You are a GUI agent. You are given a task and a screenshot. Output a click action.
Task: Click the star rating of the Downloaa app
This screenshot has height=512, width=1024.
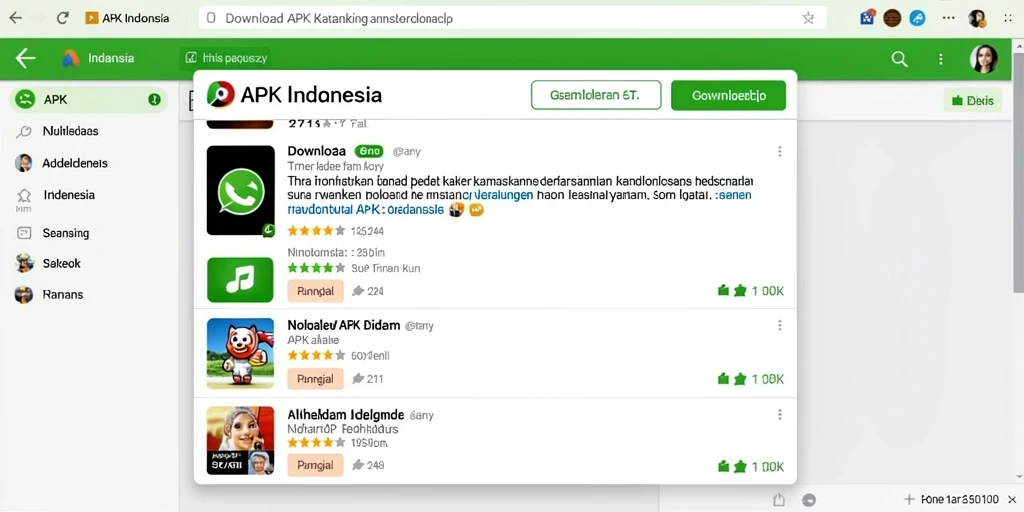click(x=316, y=231)
